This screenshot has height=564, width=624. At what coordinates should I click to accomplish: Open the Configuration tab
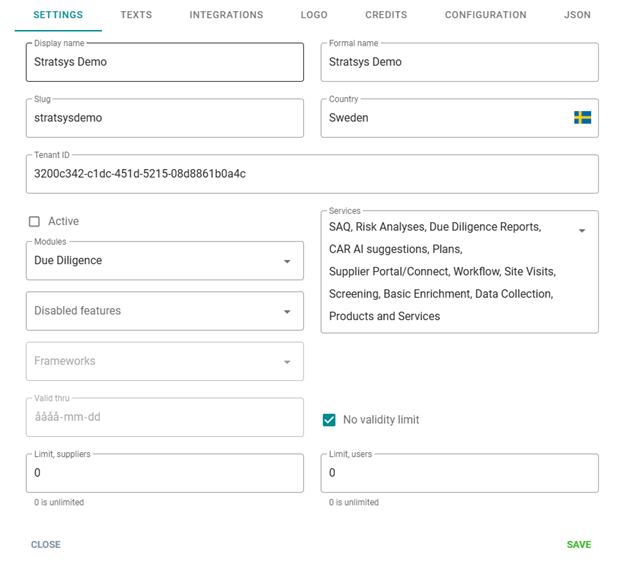485,15
